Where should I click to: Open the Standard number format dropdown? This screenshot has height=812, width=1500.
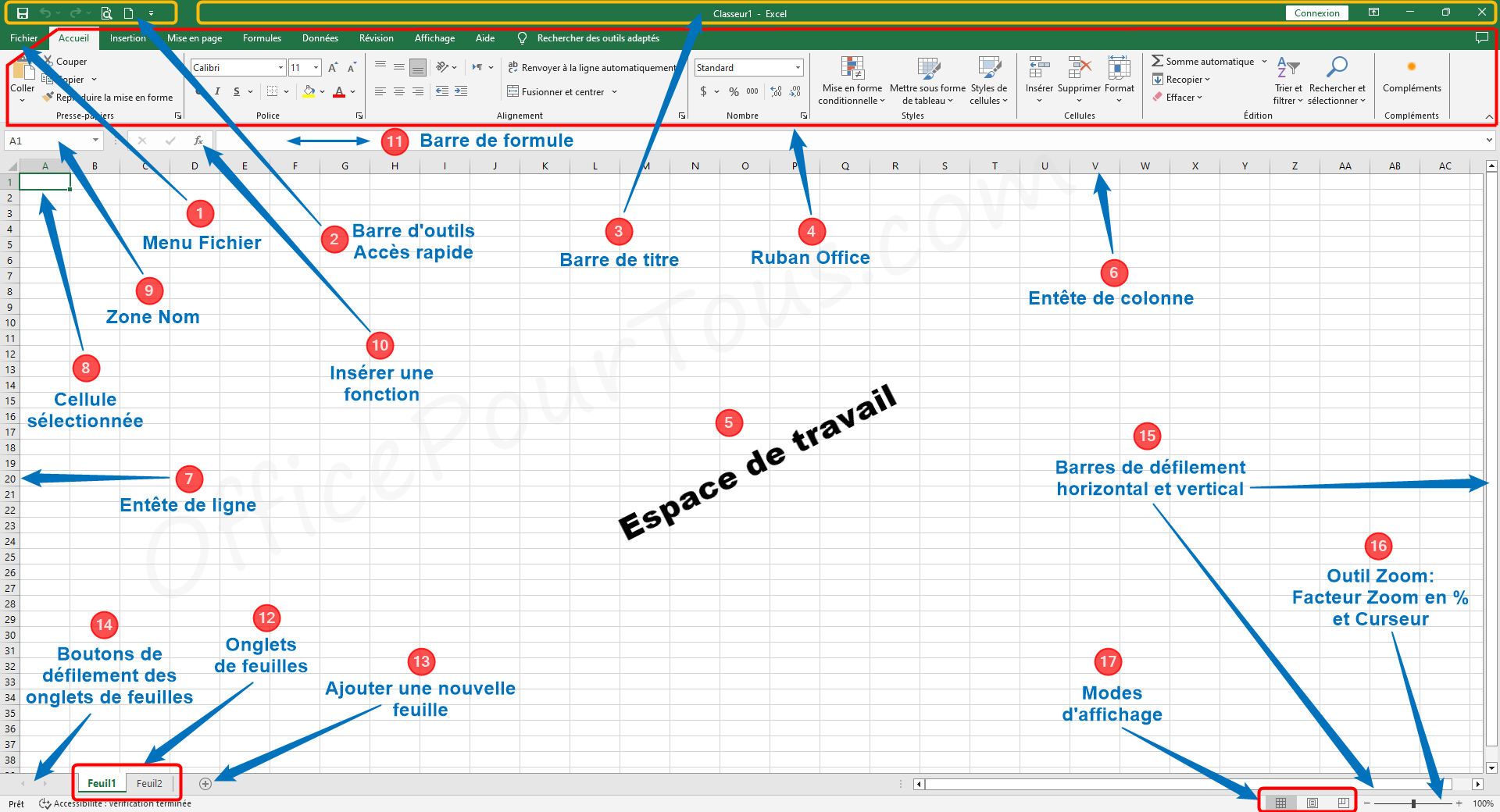tap(798, 68)
